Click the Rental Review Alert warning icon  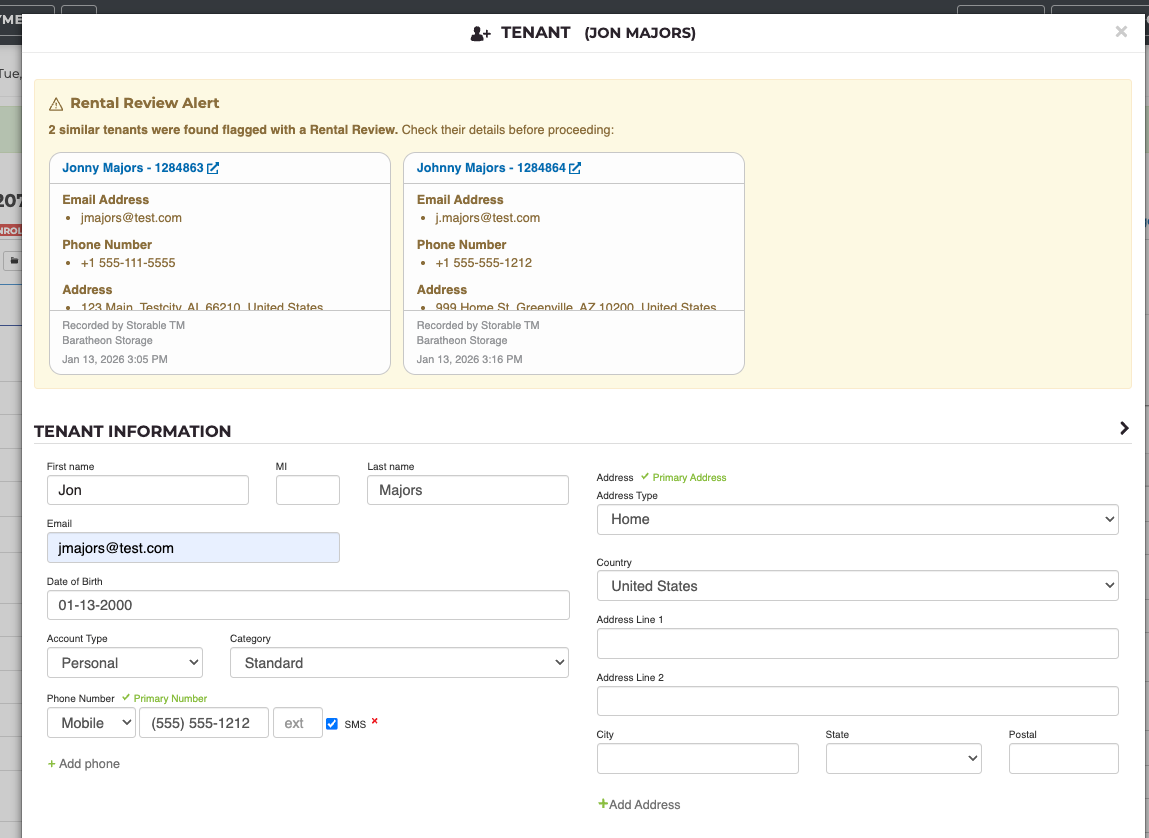click(x=56, y=104)
